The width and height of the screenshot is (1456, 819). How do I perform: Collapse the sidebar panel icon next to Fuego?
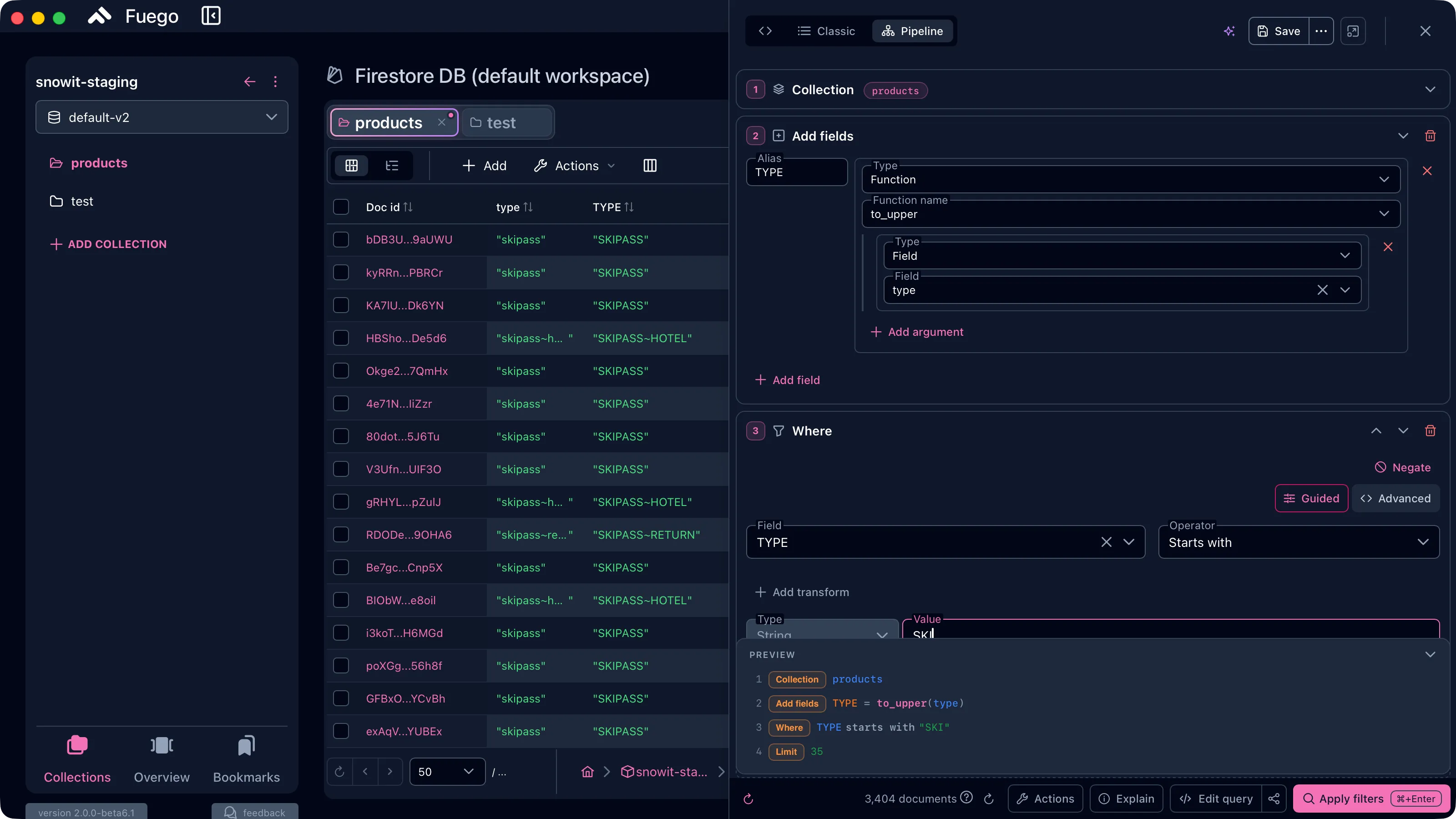point(211,16)
